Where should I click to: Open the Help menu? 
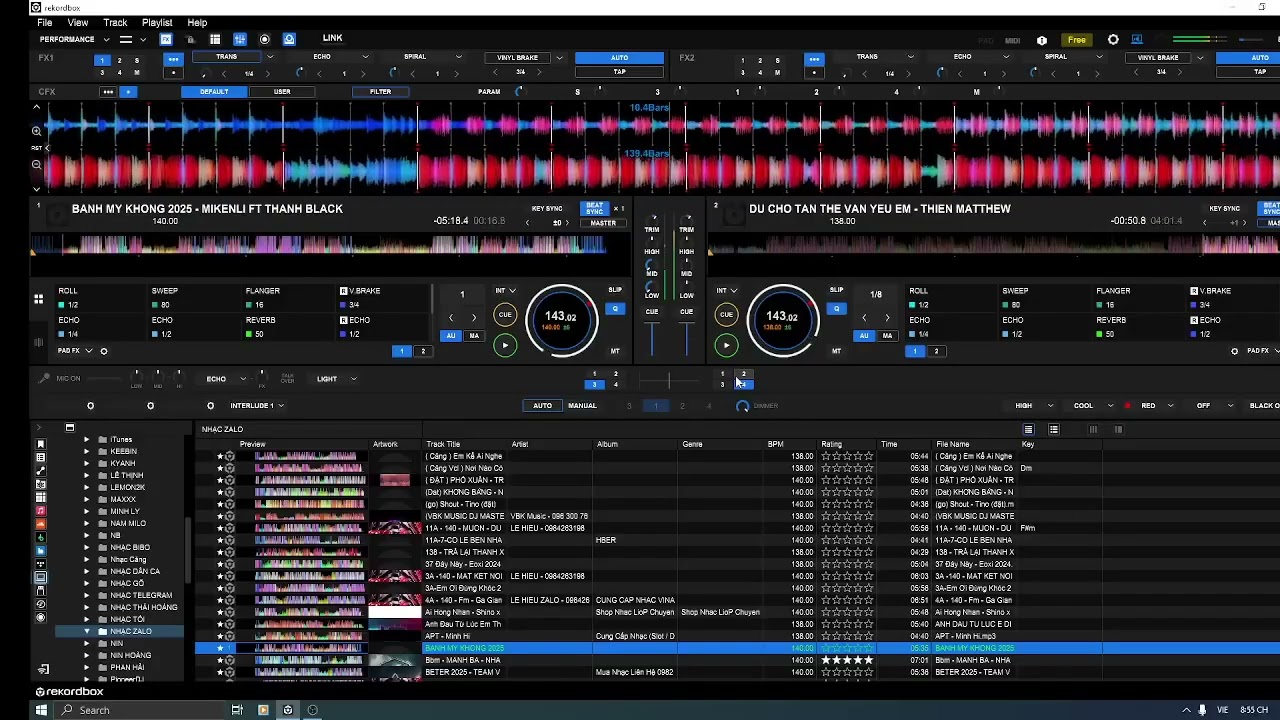tap(197, 23)
